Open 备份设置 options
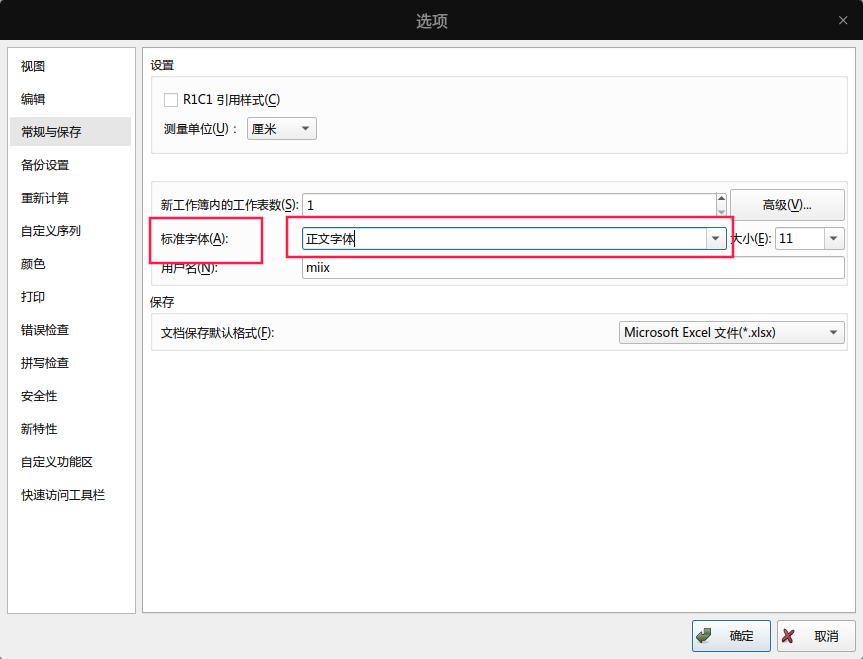Viewport: 863px width, 659px height. tap(45, 165)
